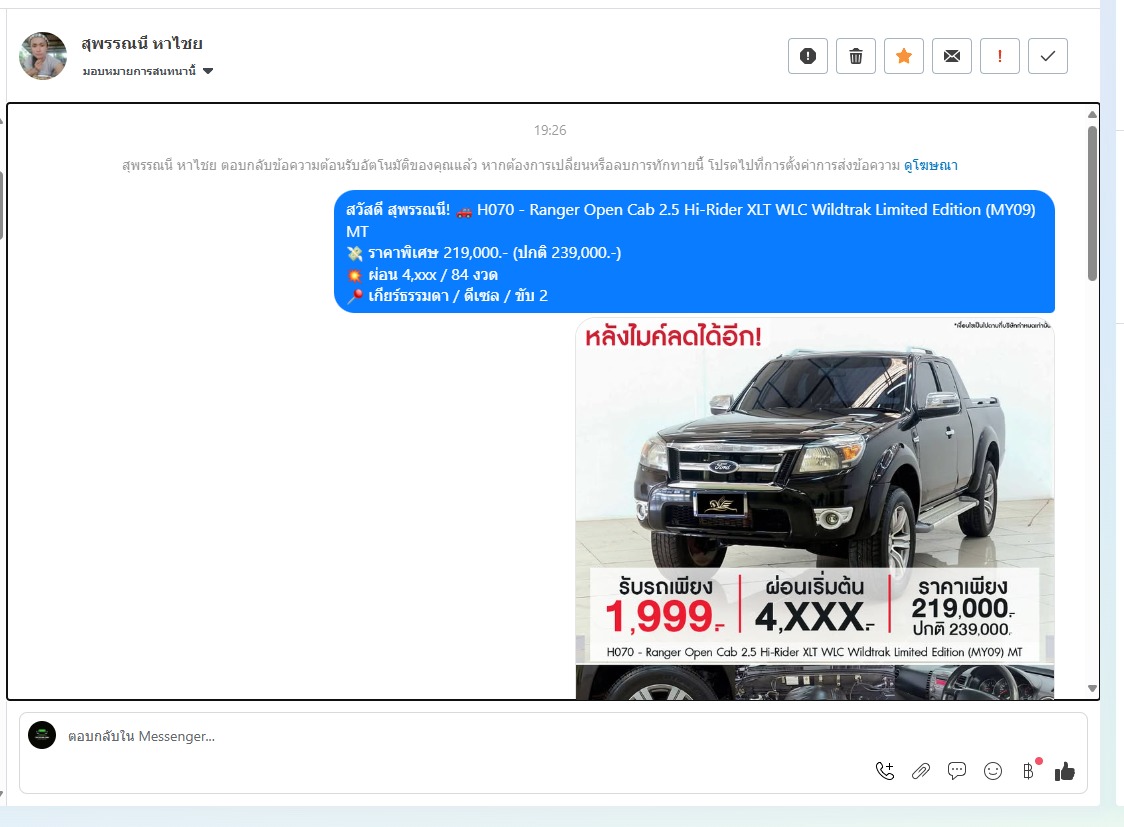Open สุพรรณนี หาไชย profile picture

(43, 55)
